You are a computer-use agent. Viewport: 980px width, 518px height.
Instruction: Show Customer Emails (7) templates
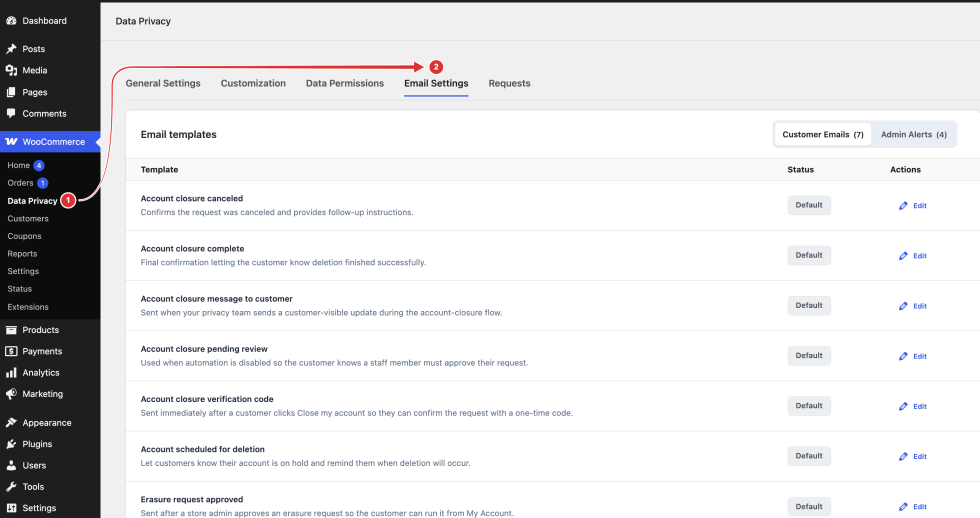point(823,134)
